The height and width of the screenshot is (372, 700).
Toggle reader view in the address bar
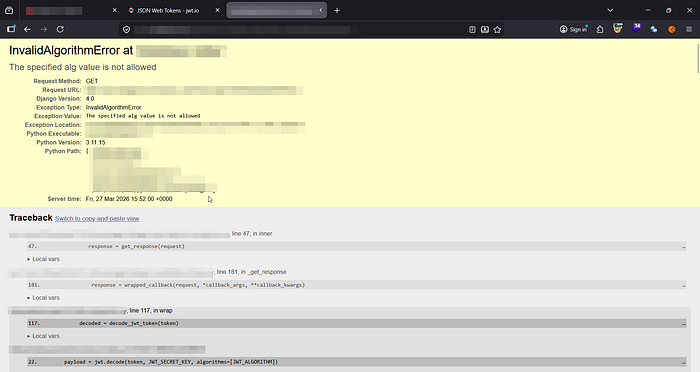pos(472,29)
